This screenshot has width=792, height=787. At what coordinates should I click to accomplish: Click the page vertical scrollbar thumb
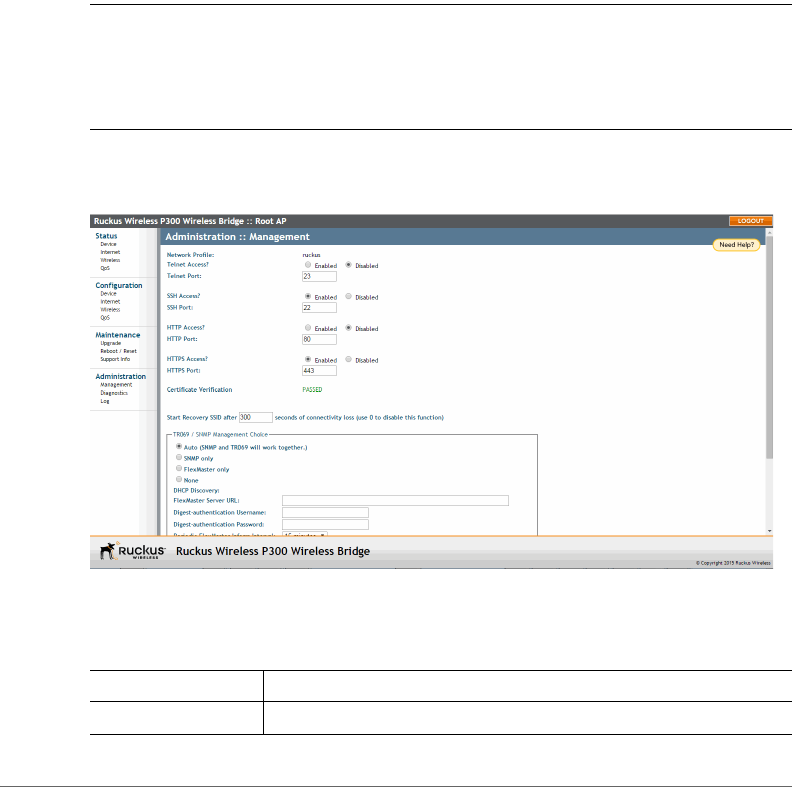(x=769, y=347)
